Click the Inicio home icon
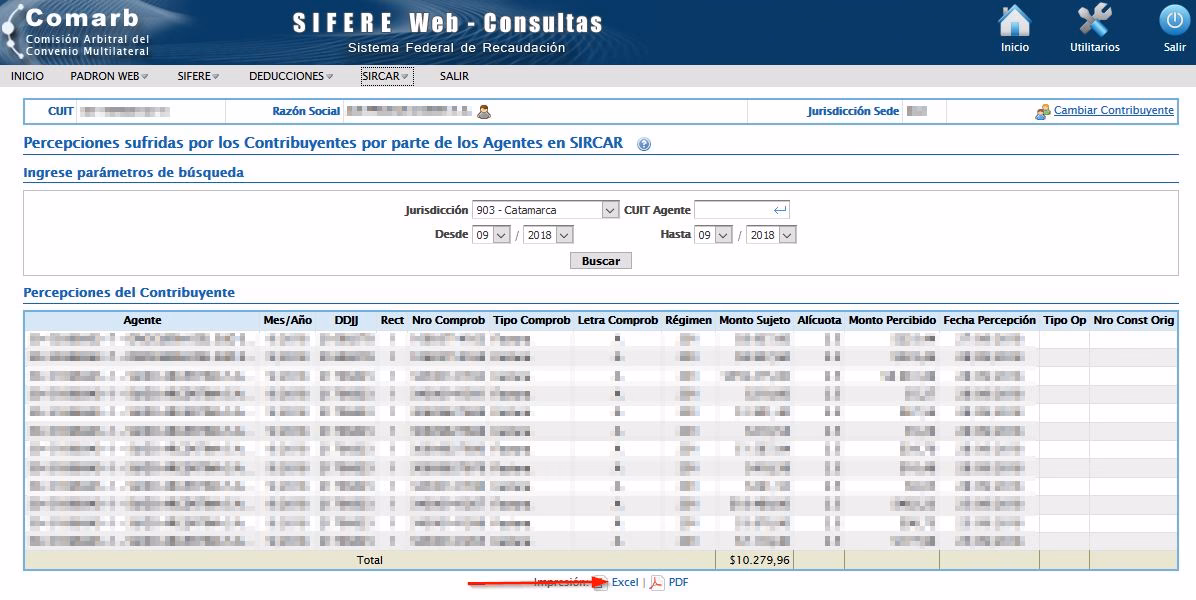1196x600 pixels. point(1014,22)
